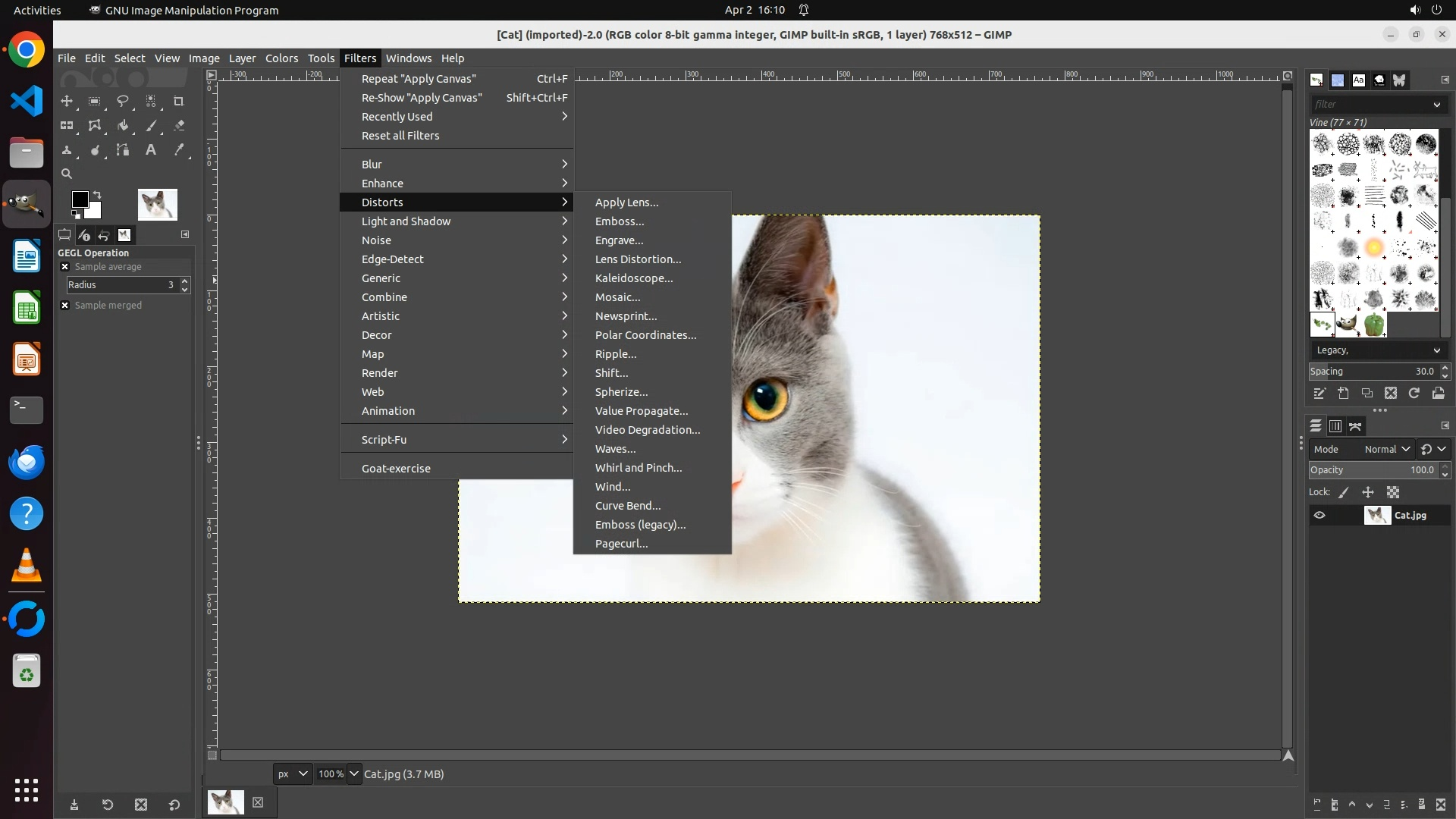Choose Lens Distortion from Distorts submenu
Viewport: 1456px width, 819px height.
point(638,259)
